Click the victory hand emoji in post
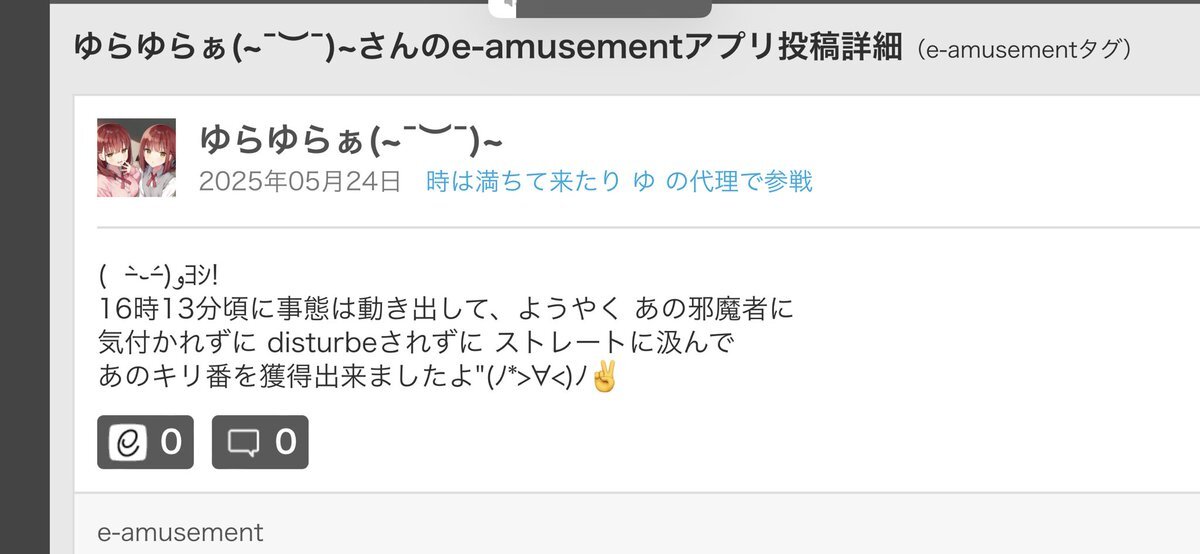 606,378
